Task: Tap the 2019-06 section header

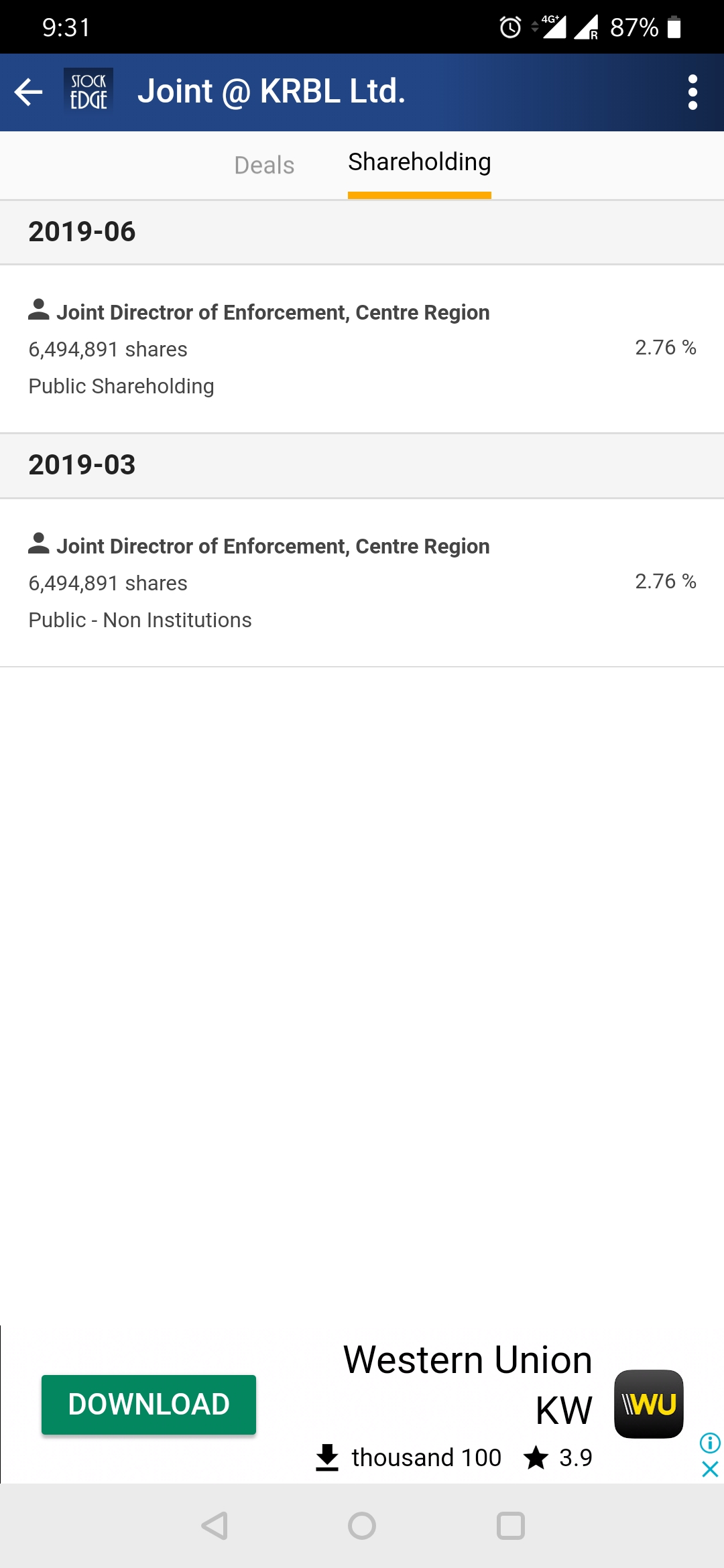Action: [362, 232]
